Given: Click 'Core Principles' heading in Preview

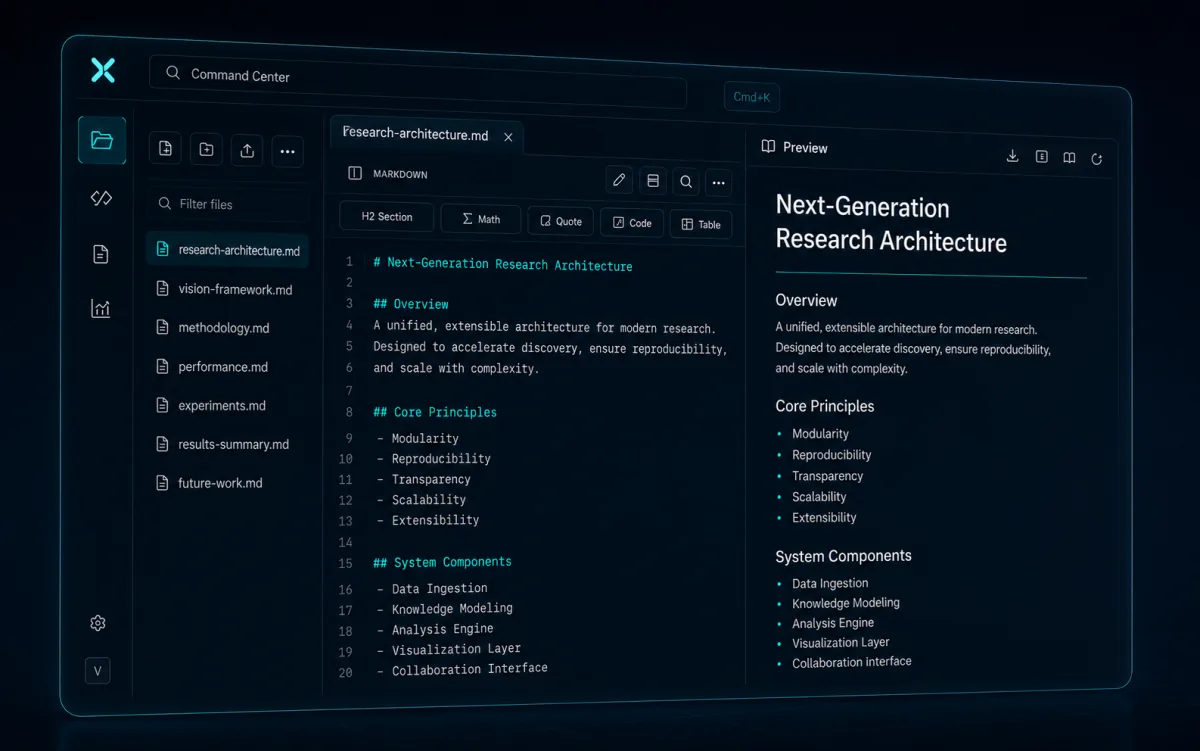Looking at the screenshot, I should pos(825,406).
